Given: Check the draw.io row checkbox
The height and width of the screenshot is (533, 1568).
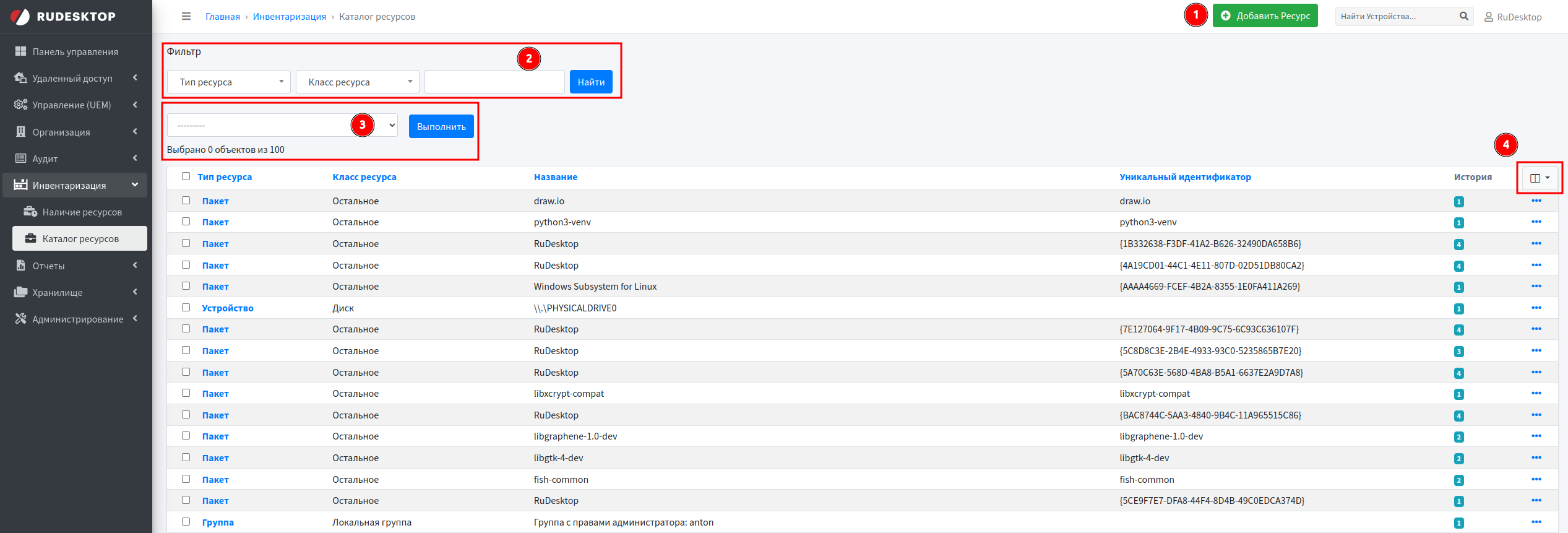Looking at the screenshot, I should [186, 201].
